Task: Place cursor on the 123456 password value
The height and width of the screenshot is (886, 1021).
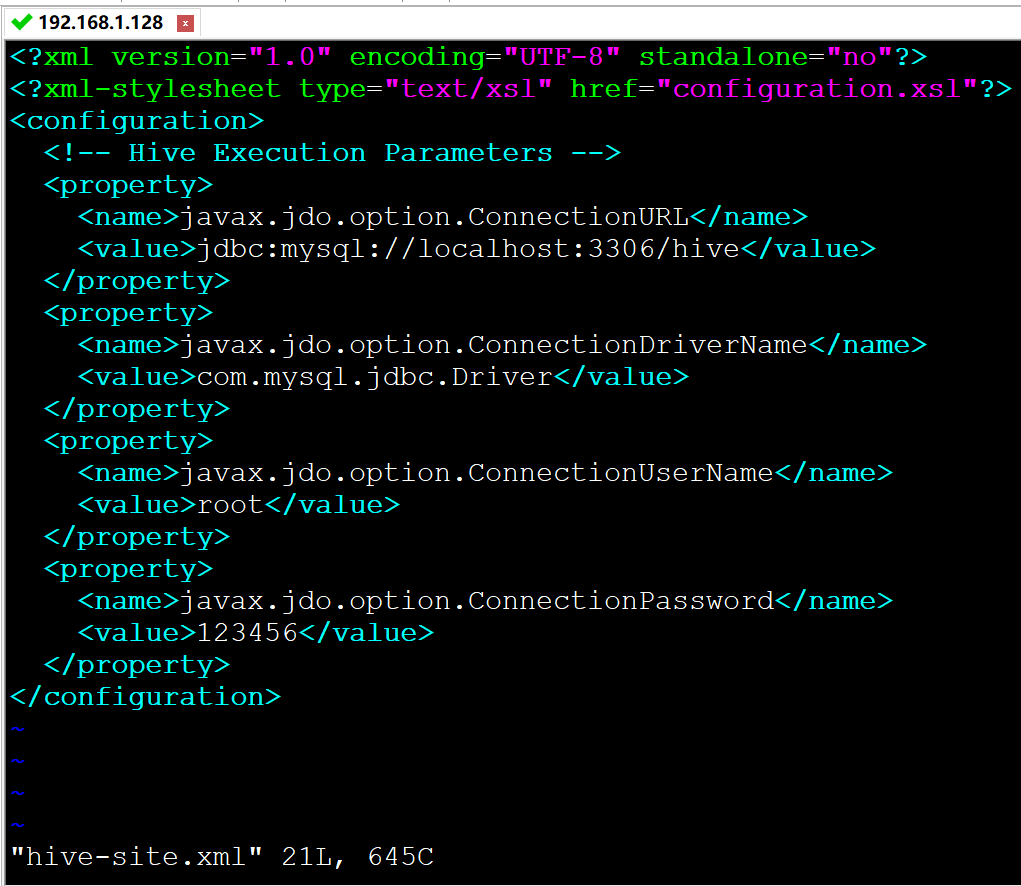Action: click(247, 633)
